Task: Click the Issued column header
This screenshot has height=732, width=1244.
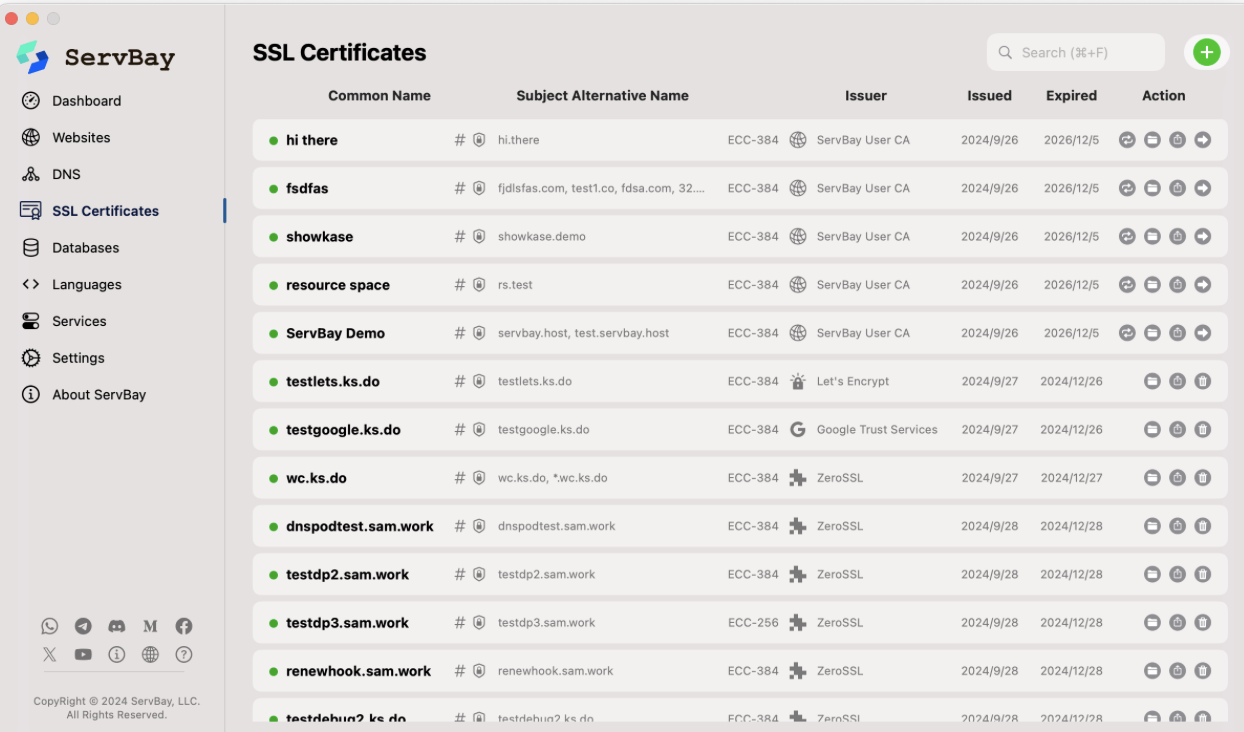Action: click(x=989, y=96)
